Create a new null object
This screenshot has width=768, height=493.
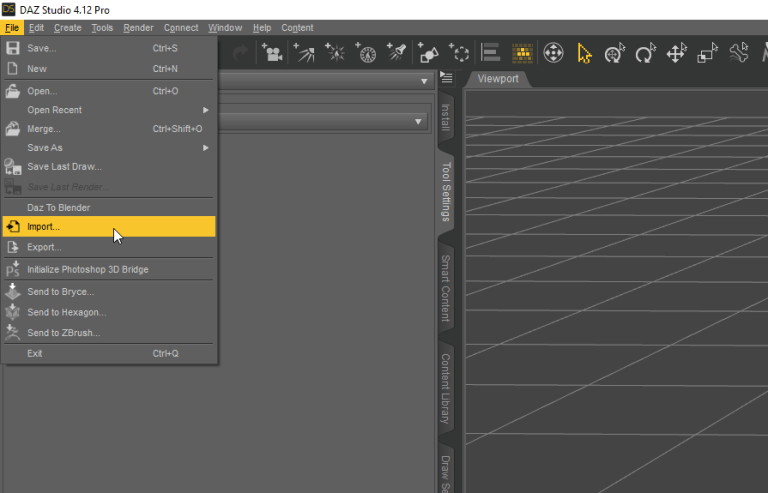[x=459, y=52]
